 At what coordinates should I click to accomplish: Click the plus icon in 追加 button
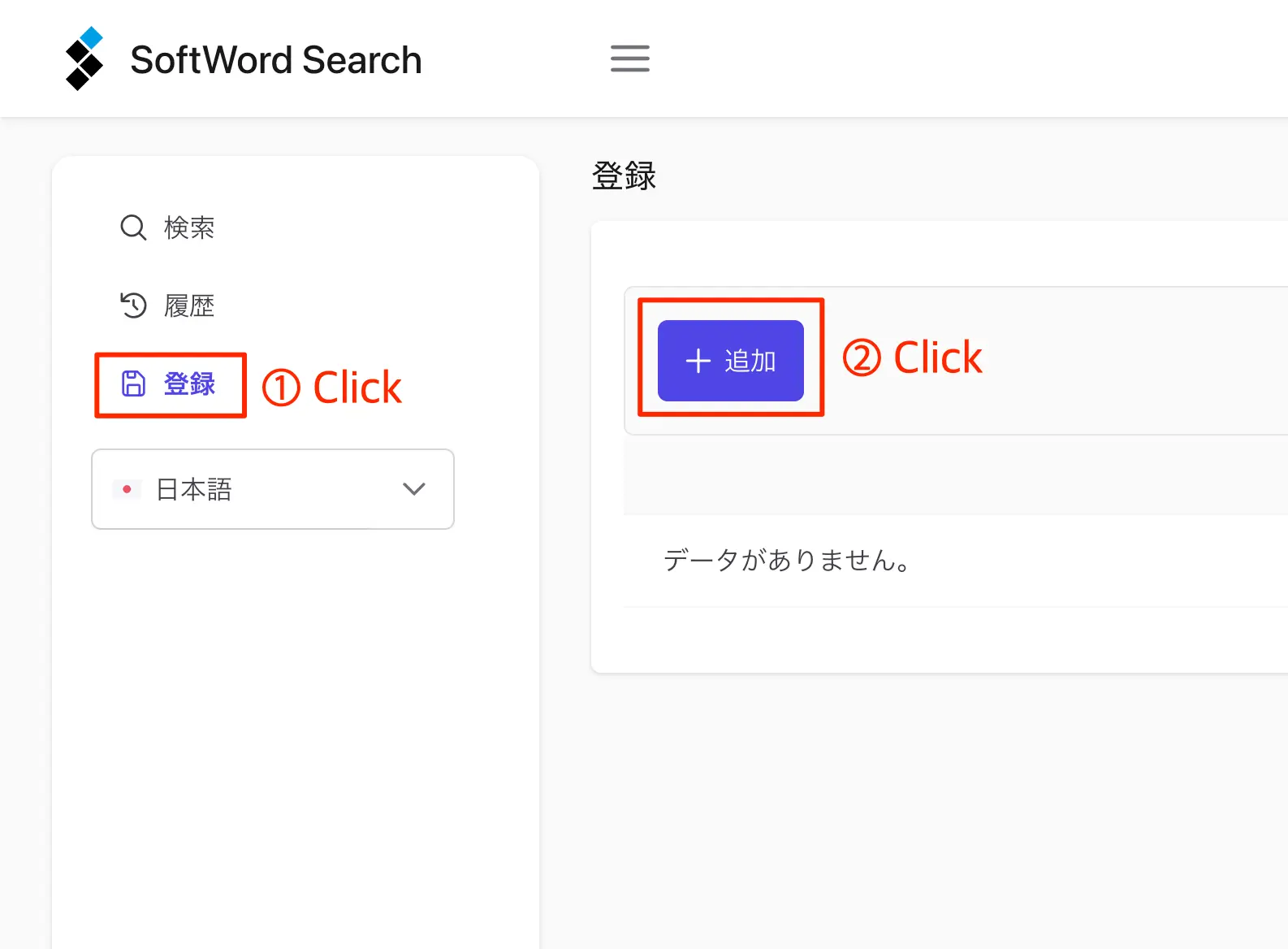coord(698,361)
